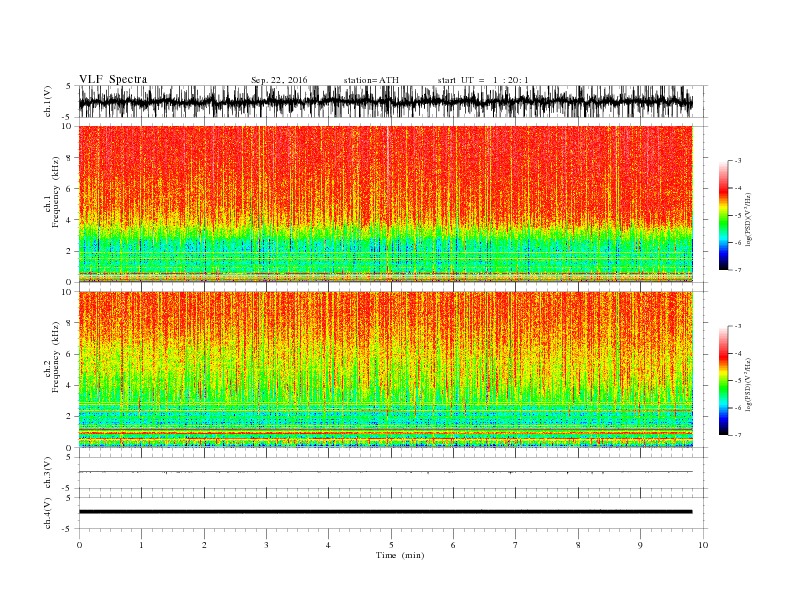Click the "-3" label on ch.1 color bar
This screenshot has width=792, height=612.
point(737,161)
